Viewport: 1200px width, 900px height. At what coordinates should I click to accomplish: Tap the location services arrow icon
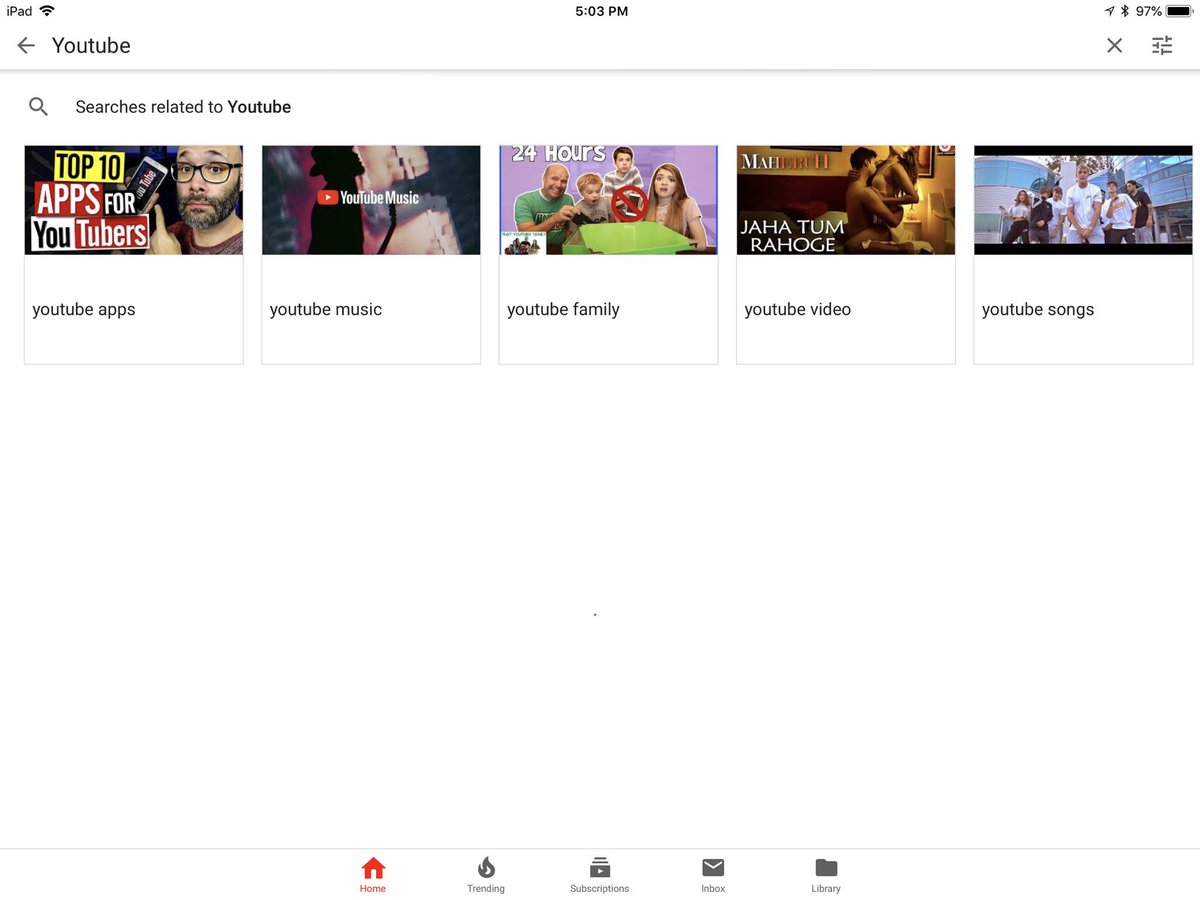pyautogui.click(x=1109, y=11)
